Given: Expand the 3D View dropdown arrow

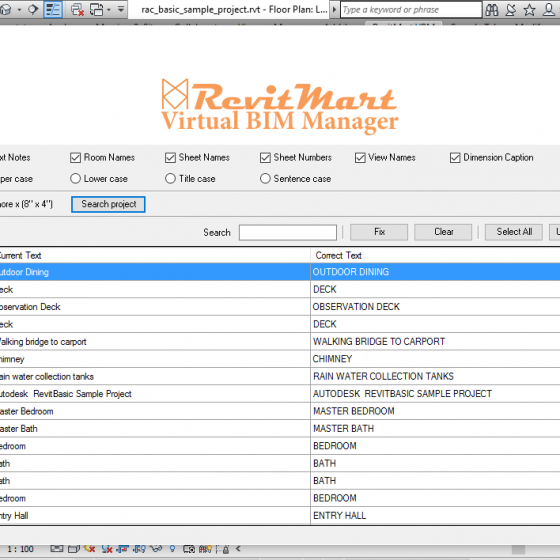Looking at the screenshot, I should [19, 10].
